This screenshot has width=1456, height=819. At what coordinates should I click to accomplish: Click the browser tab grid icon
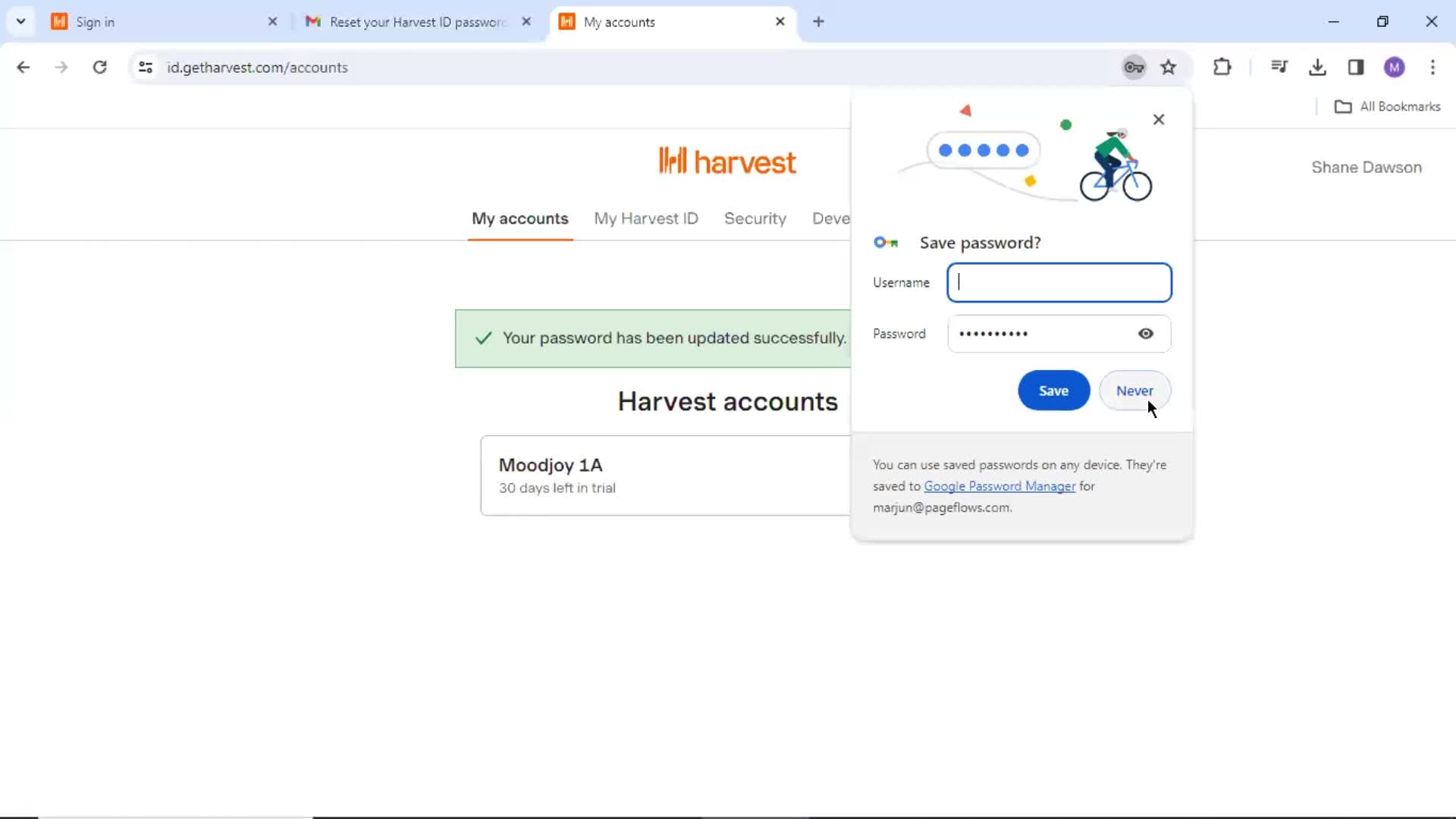[x=21, y=21]
